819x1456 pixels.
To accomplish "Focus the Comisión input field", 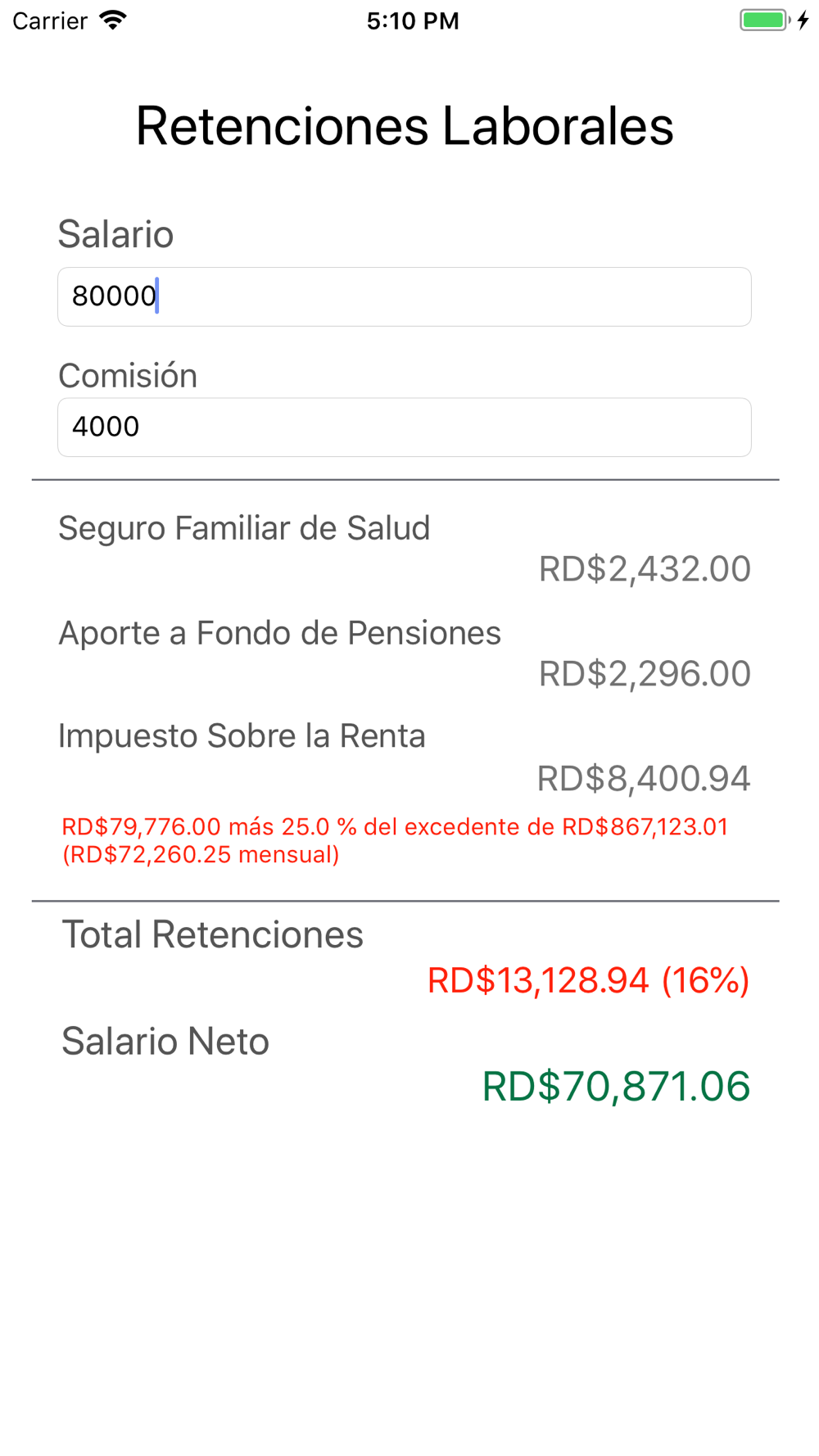I will 404,427.
